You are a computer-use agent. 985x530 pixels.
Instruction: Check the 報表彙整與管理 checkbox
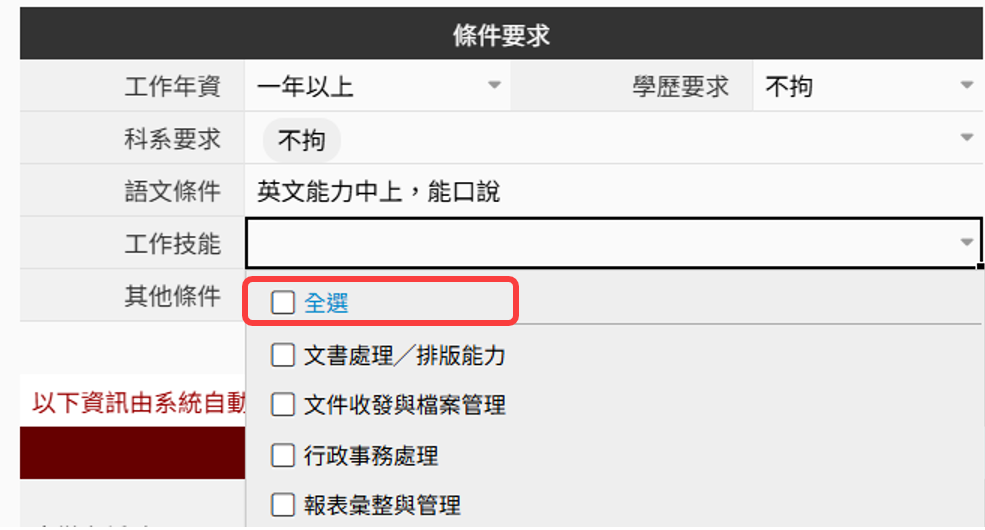283,505
